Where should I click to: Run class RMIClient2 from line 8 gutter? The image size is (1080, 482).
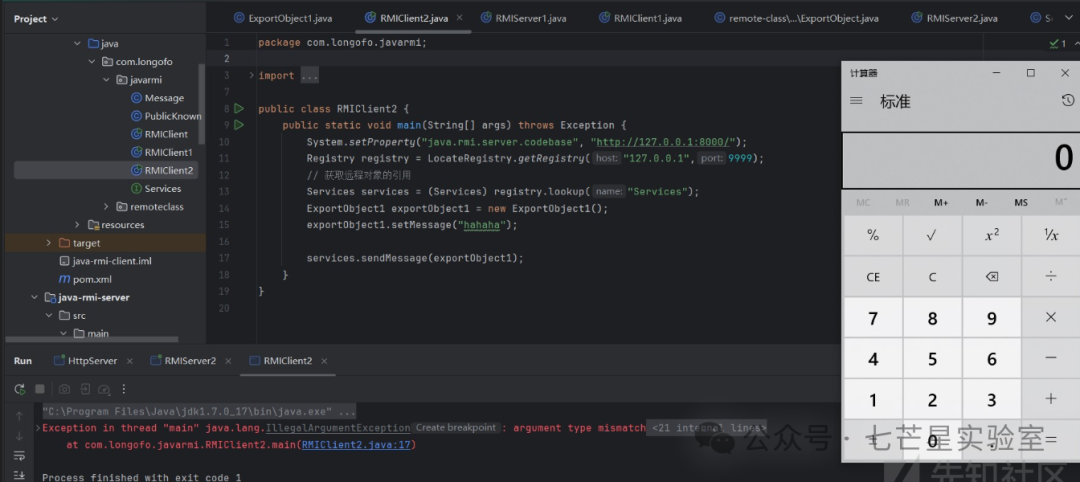coord(239,109)
